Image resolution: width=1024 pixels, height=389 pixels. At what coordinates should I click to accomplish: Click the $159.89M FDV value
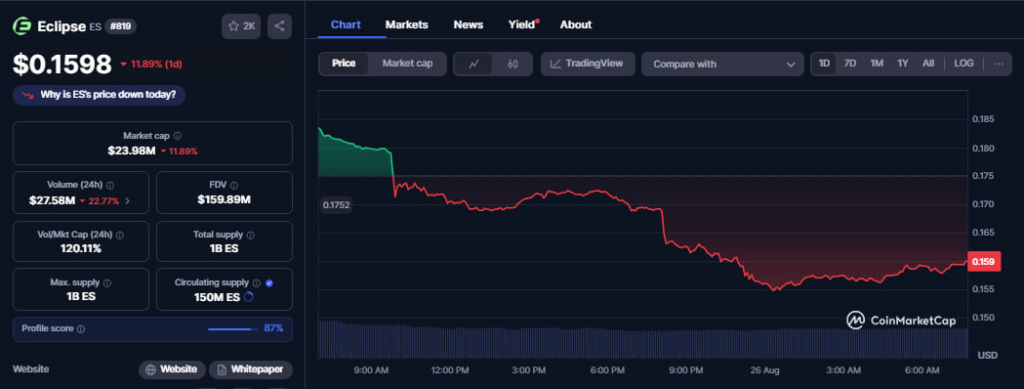(224, 200)
